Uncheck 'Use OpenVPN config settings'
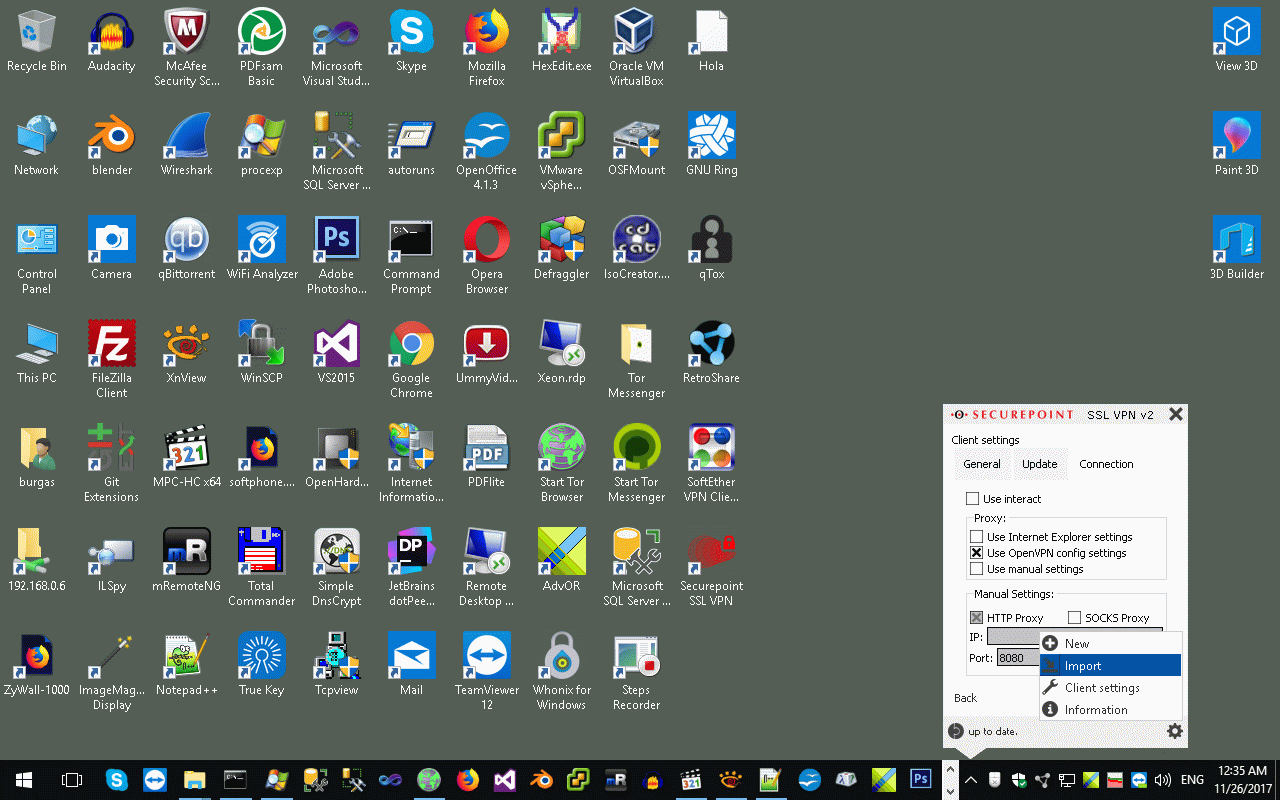The height and width of the screenshot is (800, 1280). coord(977,553)
